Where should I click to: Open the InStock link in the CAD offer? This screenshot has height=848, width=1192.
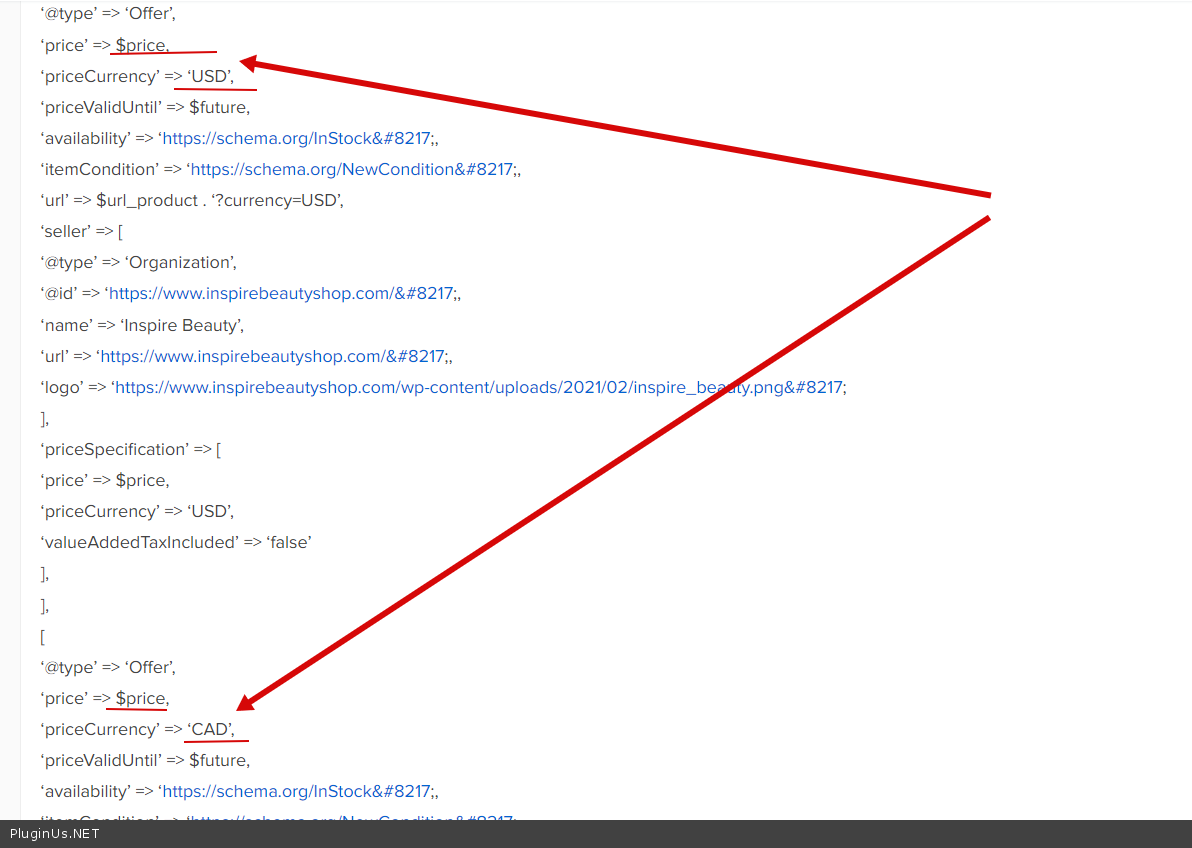click(297, 791)
